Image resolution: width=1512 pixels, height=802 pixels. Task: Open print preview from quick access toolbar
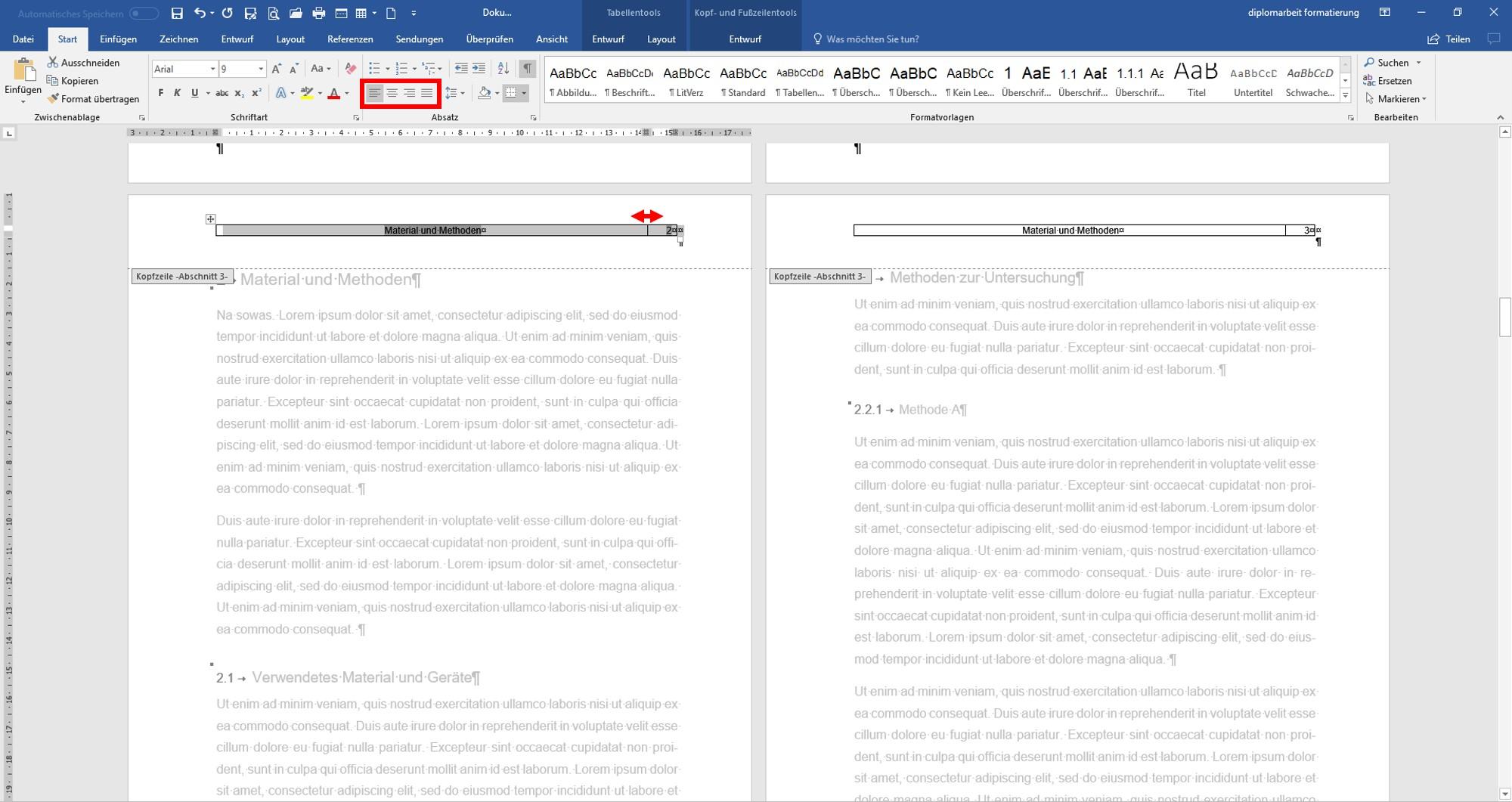(273, 13)
